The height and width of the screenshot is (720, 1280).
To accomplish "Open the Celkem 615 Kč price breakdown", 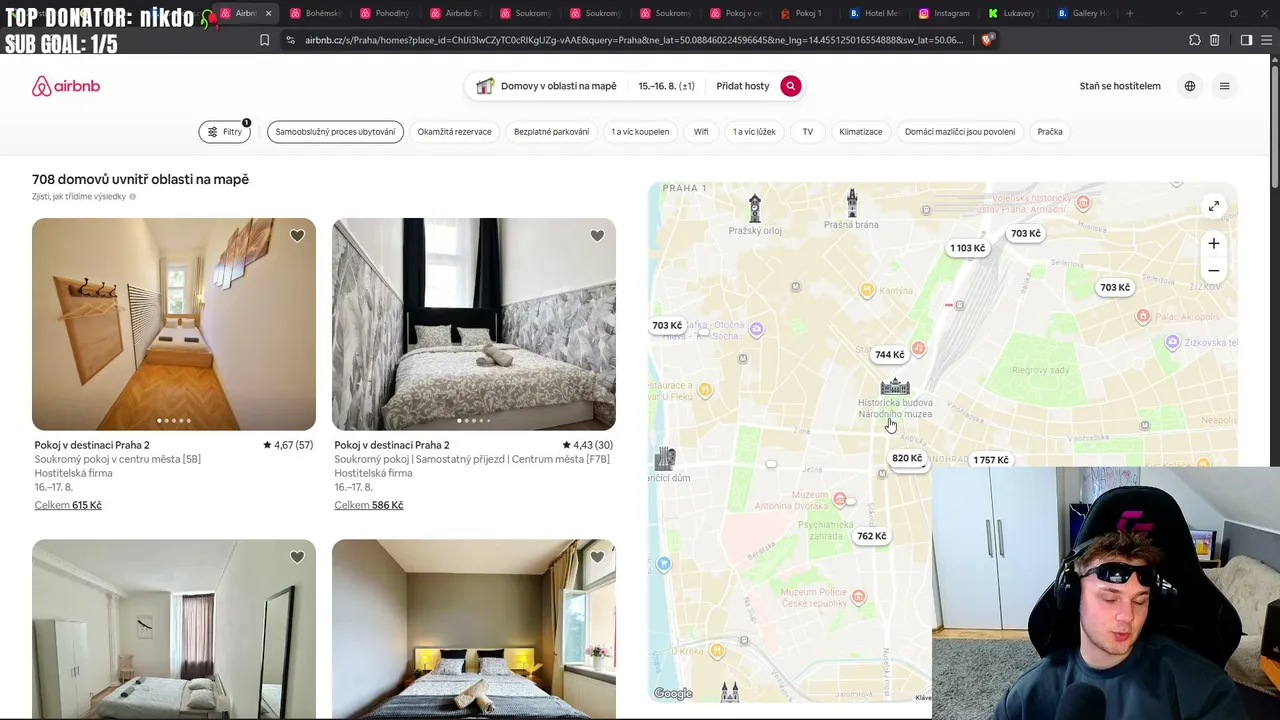I will pyautogui.click(x=68, y=505).
